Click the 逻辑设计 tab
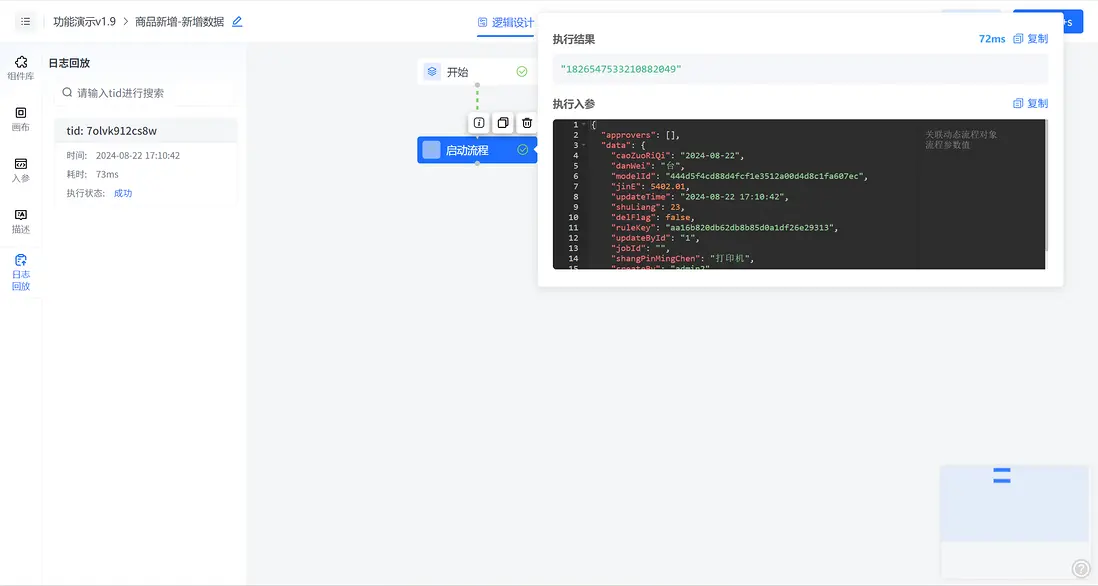Viewport: 1098px width, 586px height. pos(506,22)
